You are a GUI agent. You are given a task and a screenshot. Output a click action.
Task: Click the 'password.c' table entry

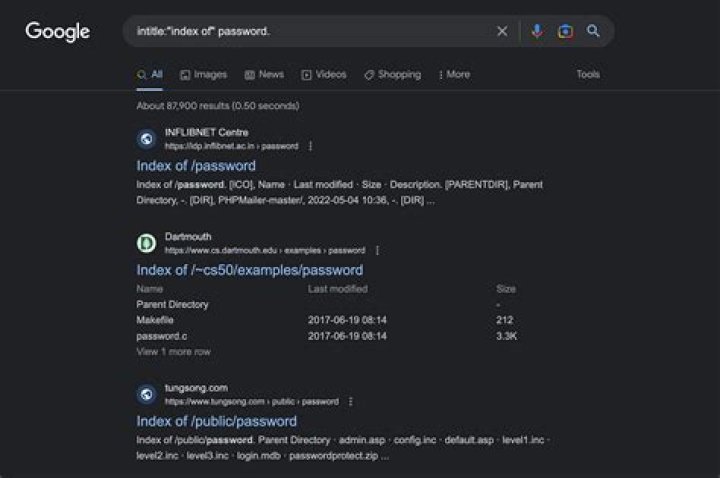[x=162, y=336]
